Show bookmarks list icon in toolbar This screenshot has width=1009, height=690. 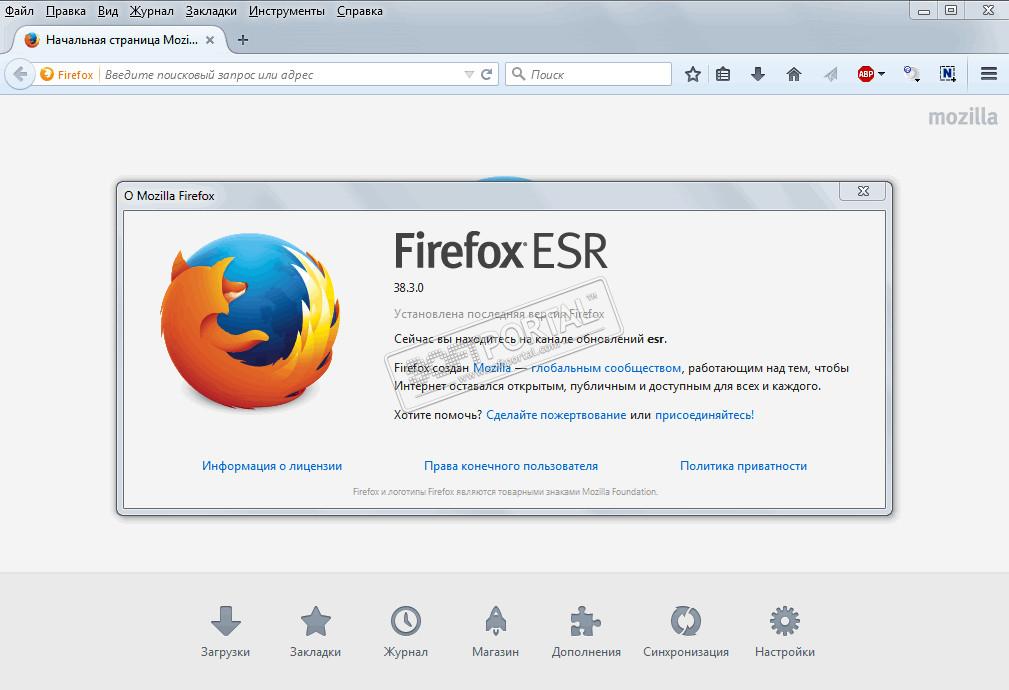coord(723,75)
